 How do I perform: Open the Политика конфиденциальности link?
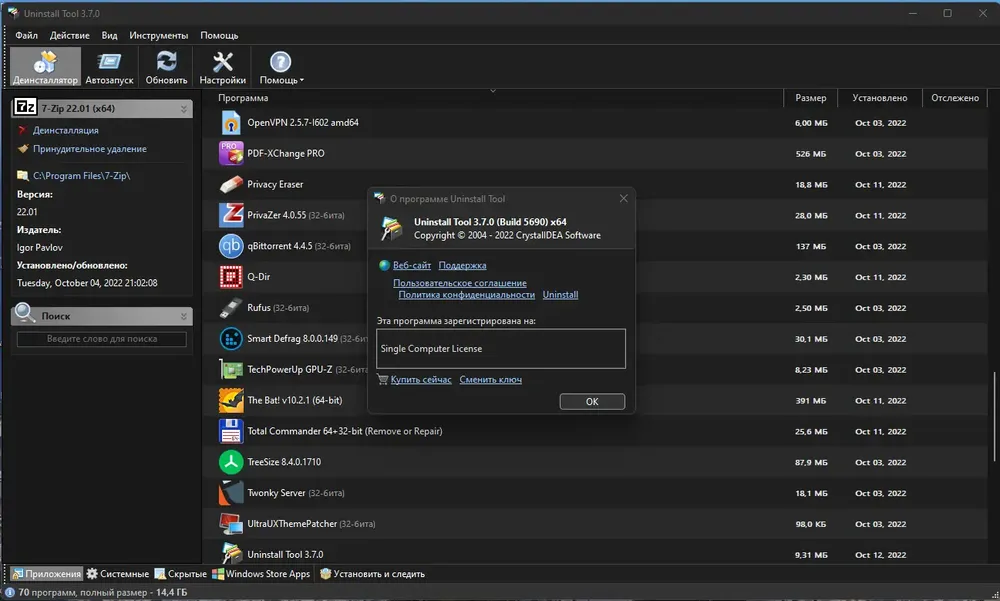467,295
